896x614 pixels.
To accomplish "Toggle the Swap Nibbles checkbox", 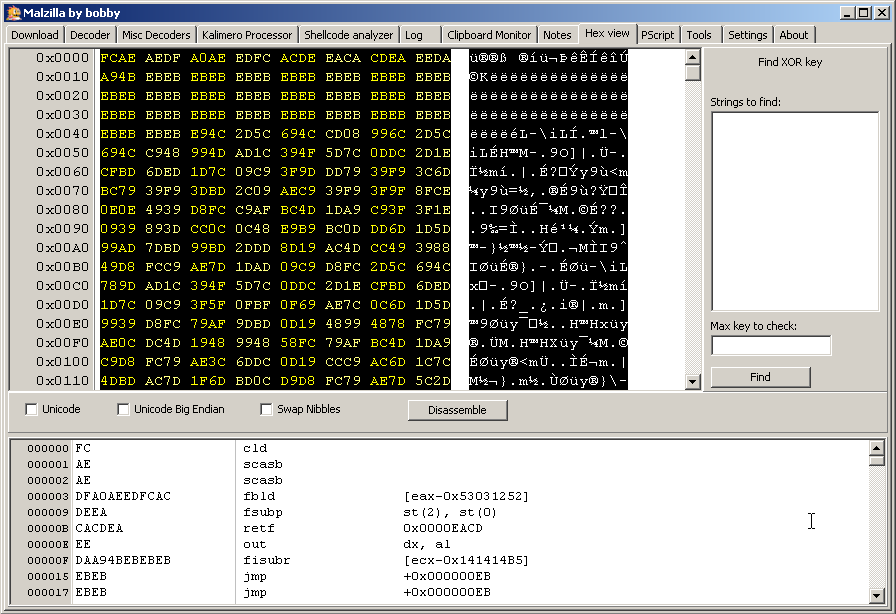I will 267,409.
